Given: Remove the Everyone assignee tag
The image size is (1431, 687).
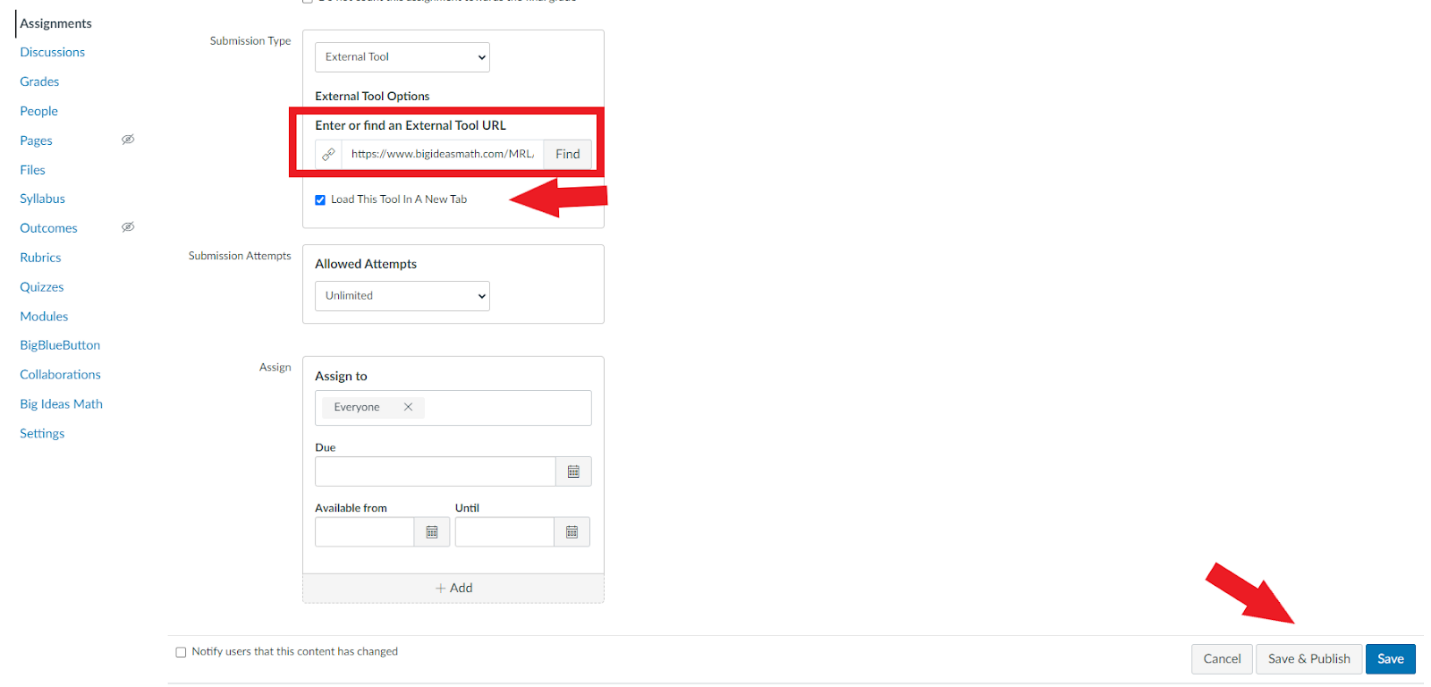Looking at the screenshot, I should click(408, 407).
